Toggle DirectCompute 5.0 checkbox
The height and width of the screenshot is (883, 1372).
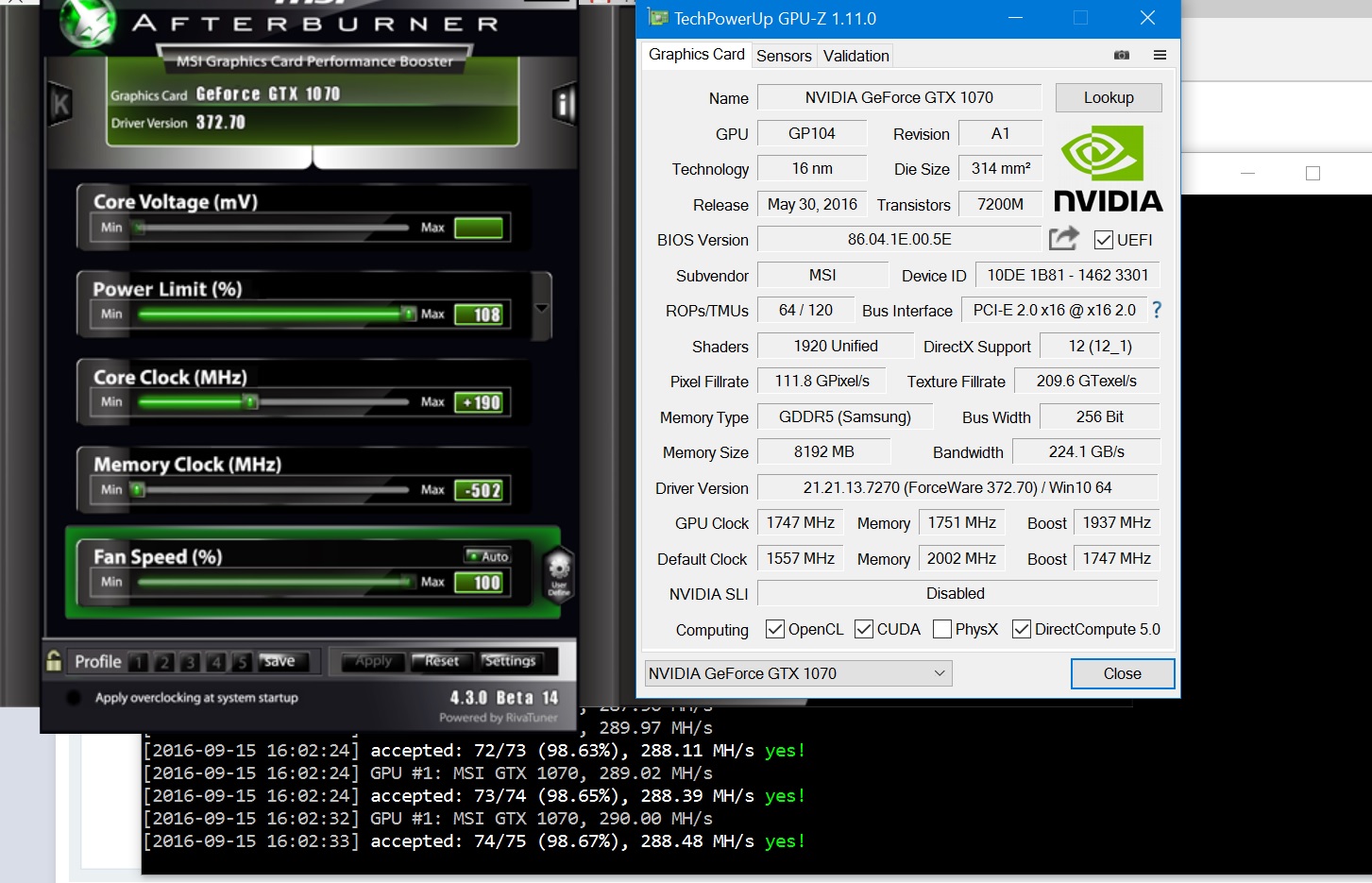coord(1022,629)
